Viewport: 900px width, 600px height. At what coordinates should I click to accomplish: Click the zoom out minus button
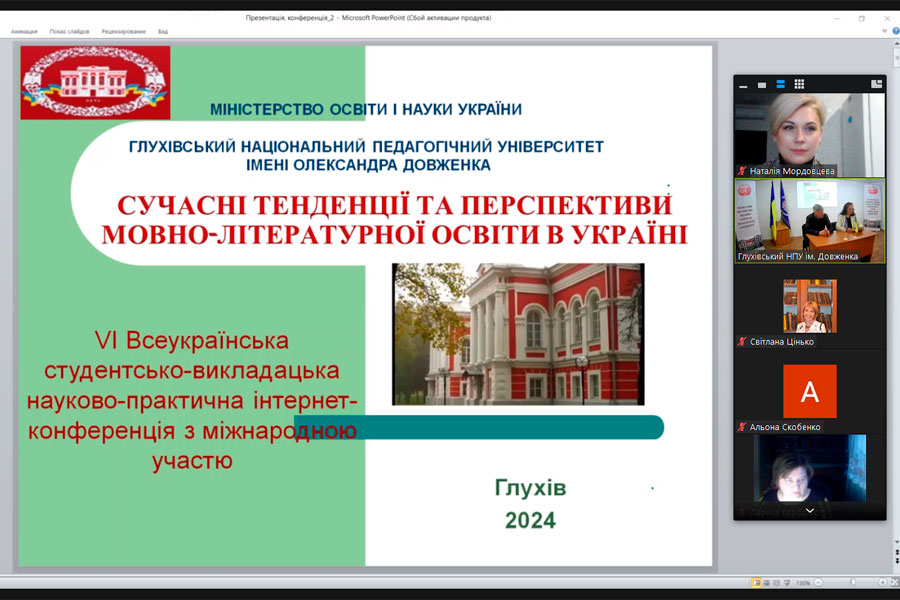[818, 583]
